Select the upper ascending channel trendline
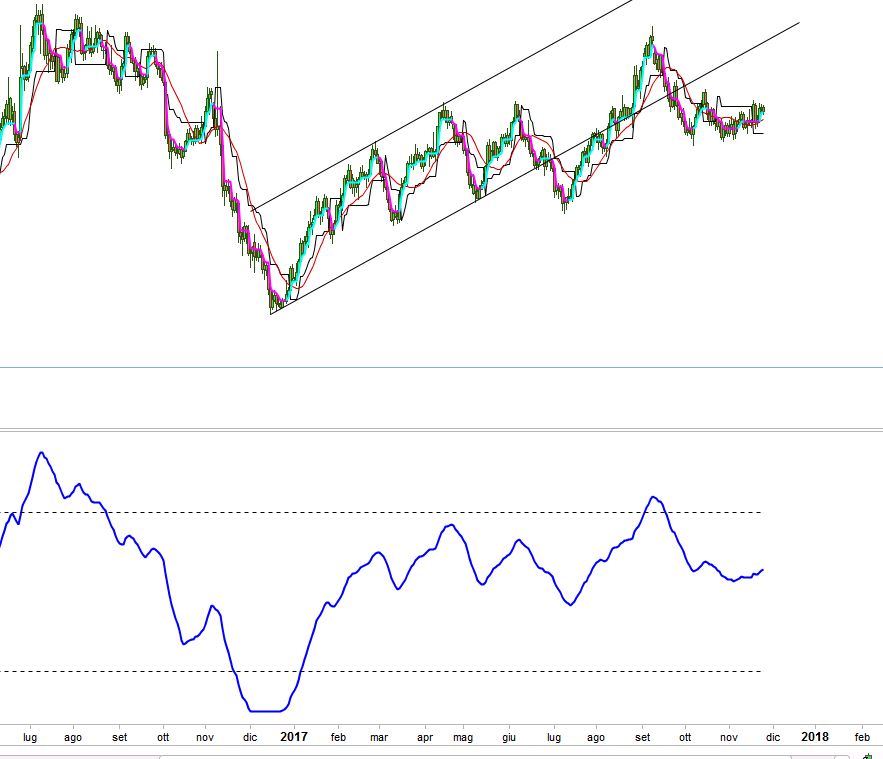Image resolution: width=883 pixels, height=759 pixels. coord(443,105)
